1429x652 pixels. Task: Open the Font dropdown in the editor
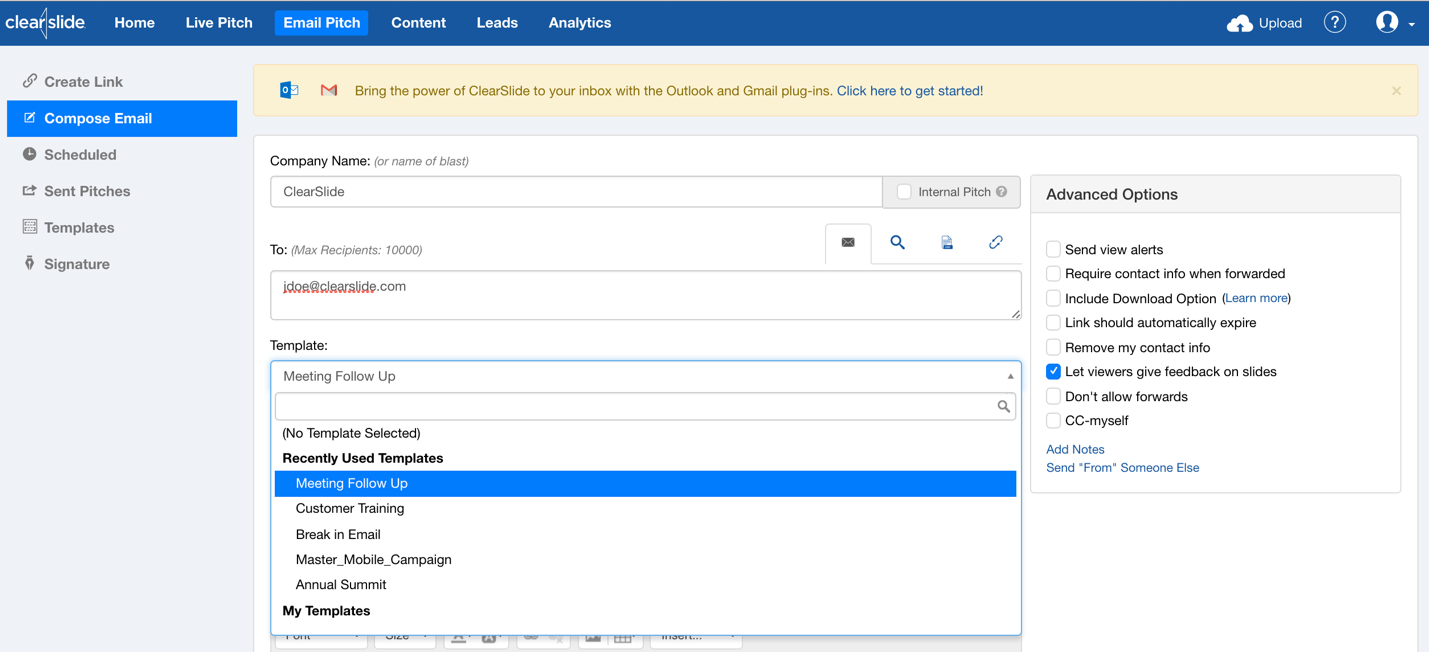coord(320,634)
